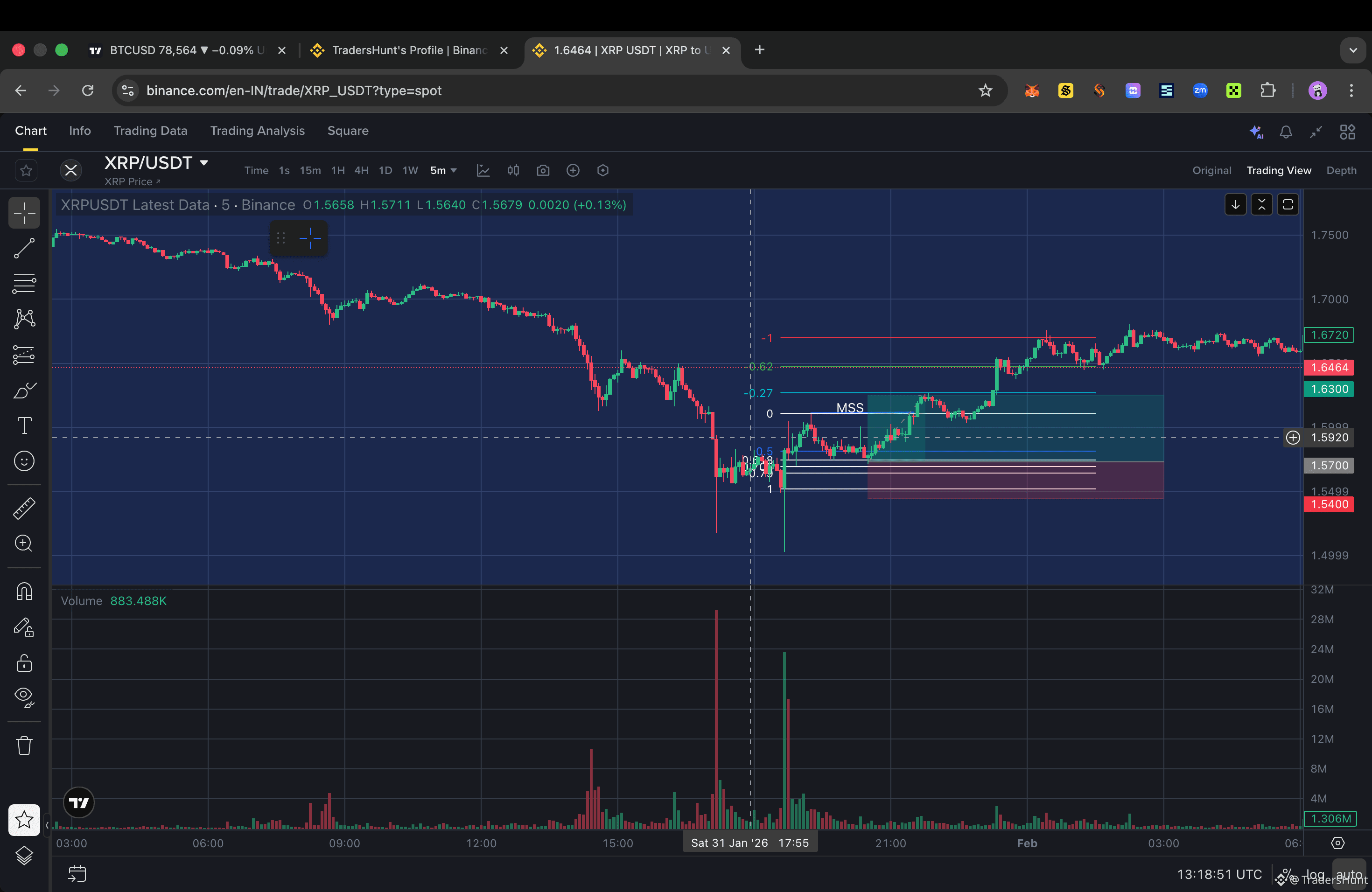Screen dimensions: 1372x892
Task: Activate the zoom in tool
Action: [24, 544]
